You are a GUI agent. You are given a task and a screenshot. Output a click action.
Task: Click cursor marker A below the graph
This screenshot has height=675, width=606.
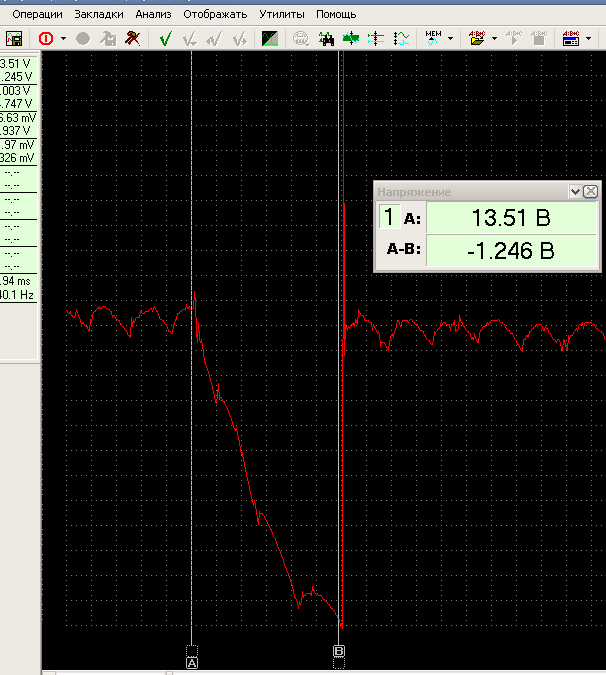192,661
